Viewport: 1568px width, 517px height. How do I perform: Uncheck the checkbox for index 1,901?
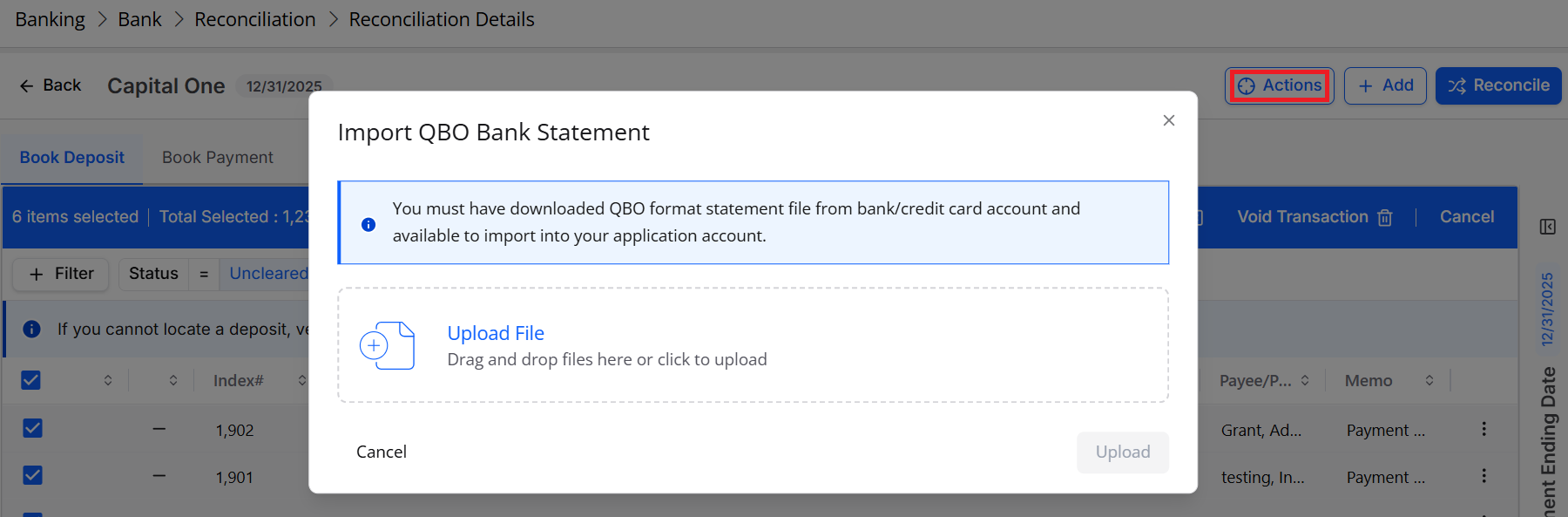(32, 475)
